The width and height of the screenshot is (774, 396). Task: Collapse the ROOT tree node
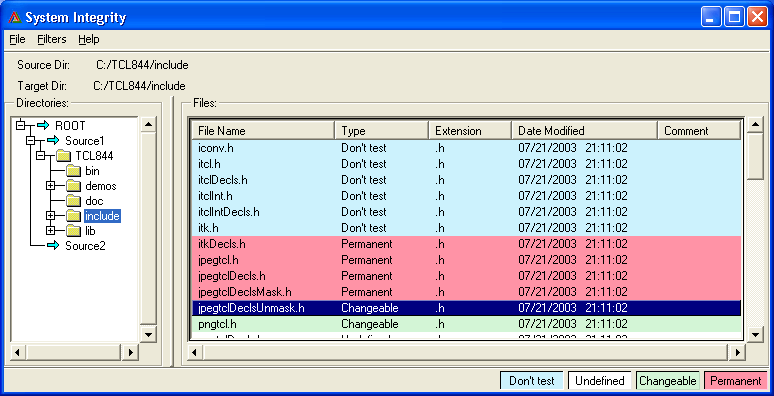[20, 125]
